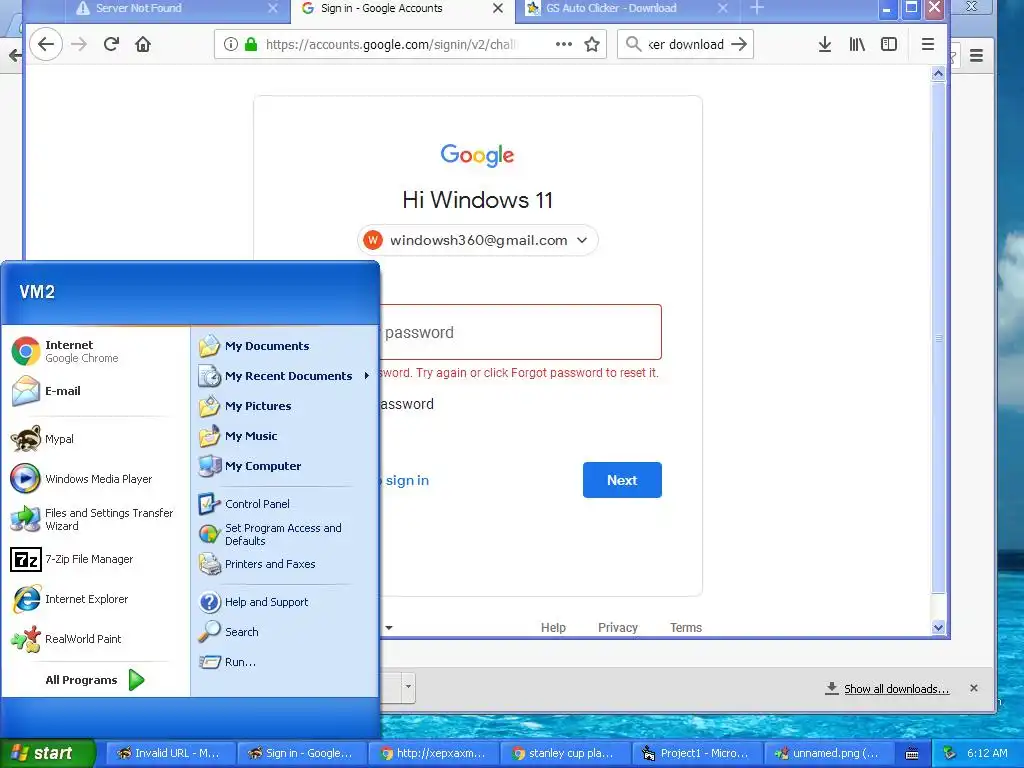Switch to Invalid URL taskbar window
Image resolution: width=1024 pixels, height=768 pixels.
pyautogui.click(x=170, y=754)
